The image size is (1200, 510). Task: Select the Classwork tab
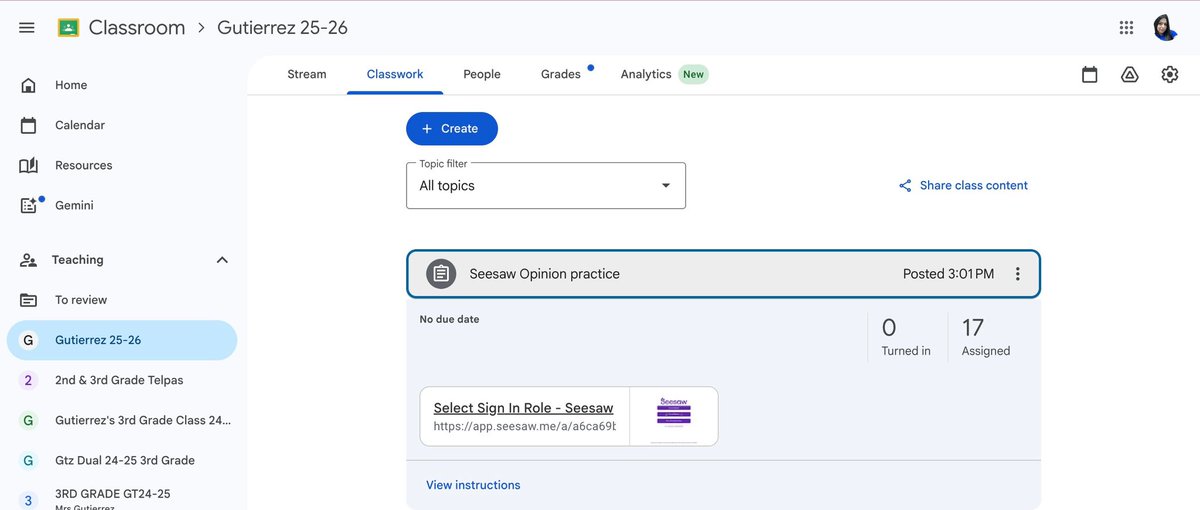click(x=395, y=74)
